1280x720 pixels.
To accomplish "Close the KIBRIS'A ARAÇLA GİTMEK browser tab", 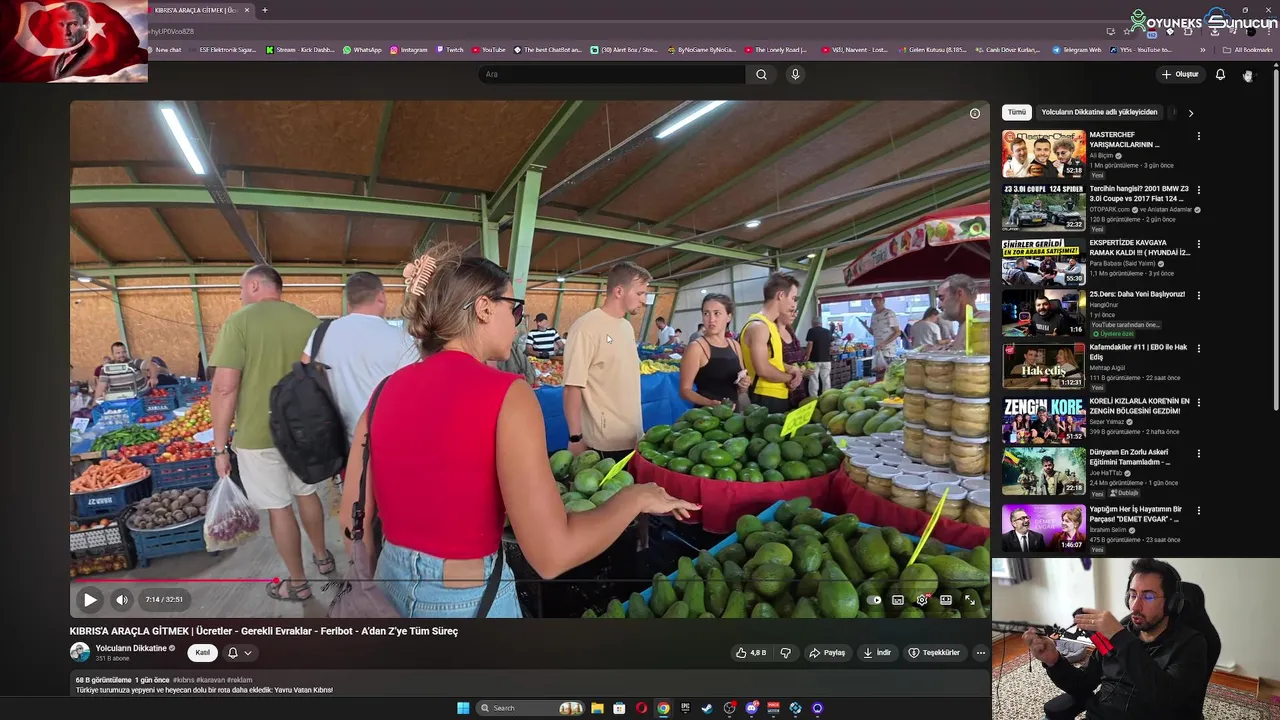I will point(247,10).
